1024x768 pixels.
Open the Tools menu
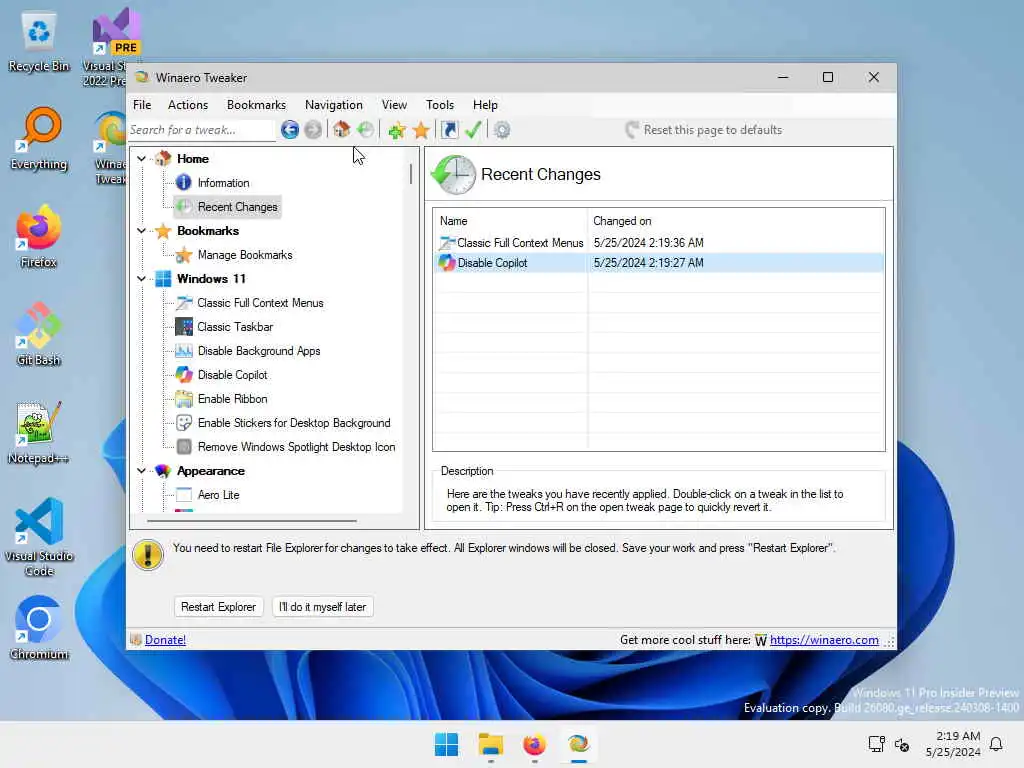coord(440,104)
